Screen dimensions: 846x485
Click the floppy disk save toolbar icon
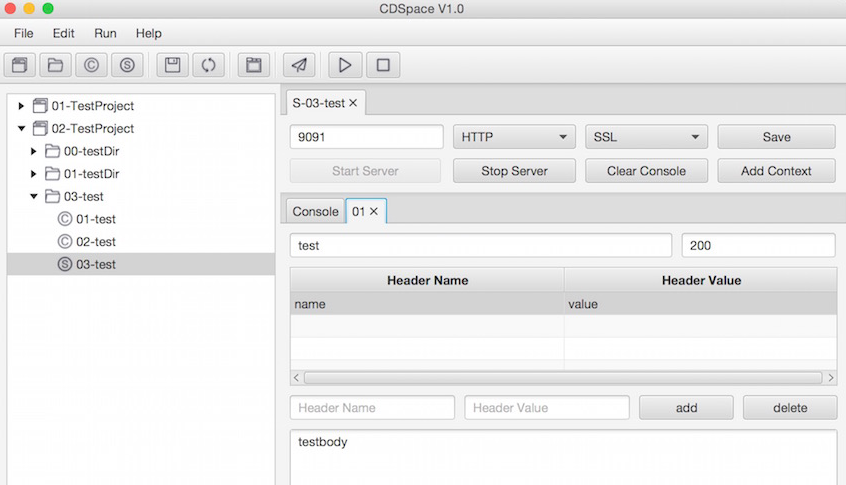[x=173, y=65]
